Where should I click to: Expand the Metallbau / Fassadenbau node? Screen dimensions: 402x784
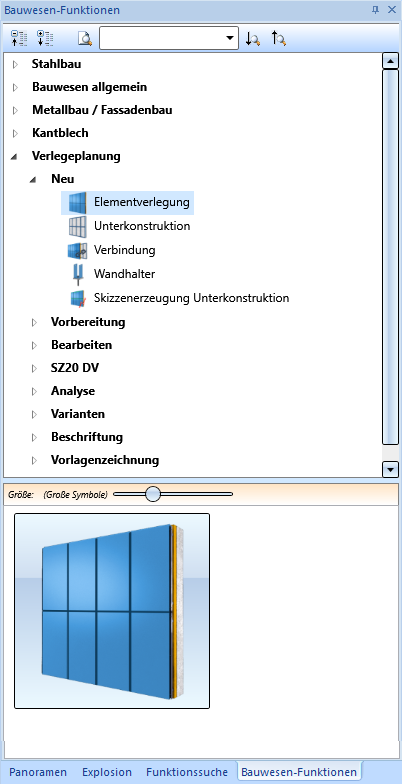pyautogui.click(x=15, y=110)
